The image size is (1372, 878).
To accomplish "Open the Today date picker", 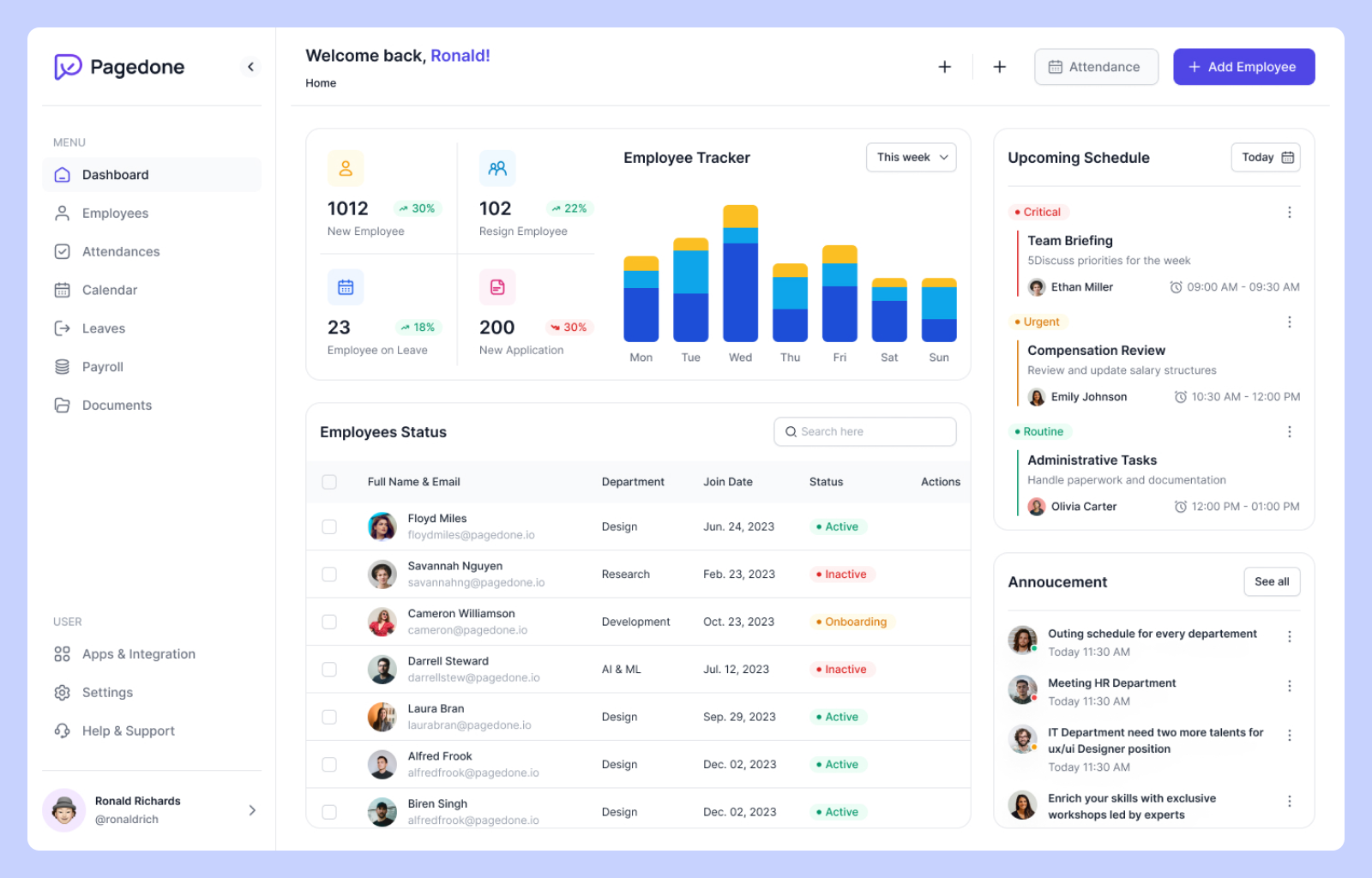I will [1266, 158].
